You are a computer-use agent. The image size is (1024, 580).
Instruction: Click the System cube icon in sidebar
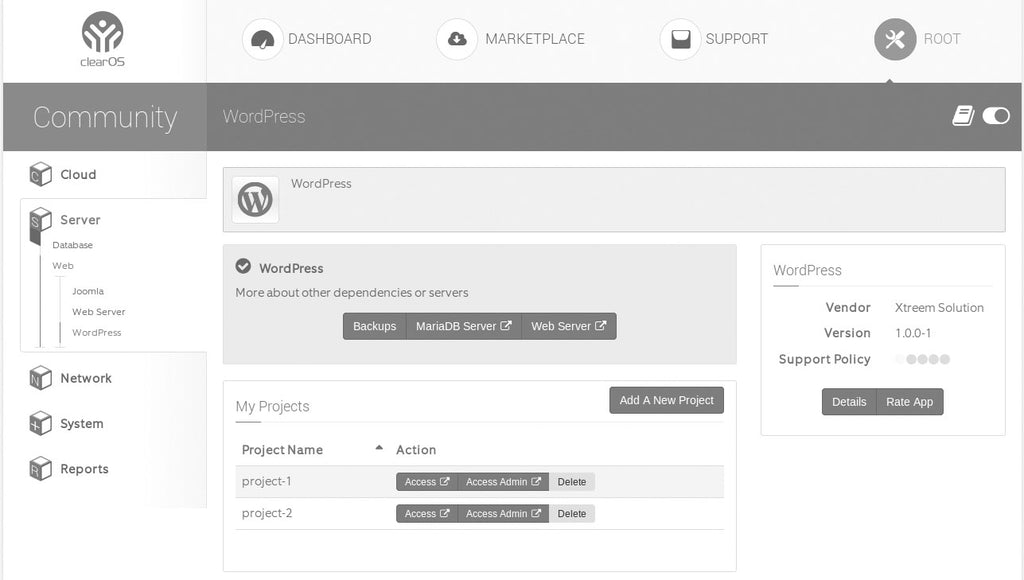tap(40, 423)
